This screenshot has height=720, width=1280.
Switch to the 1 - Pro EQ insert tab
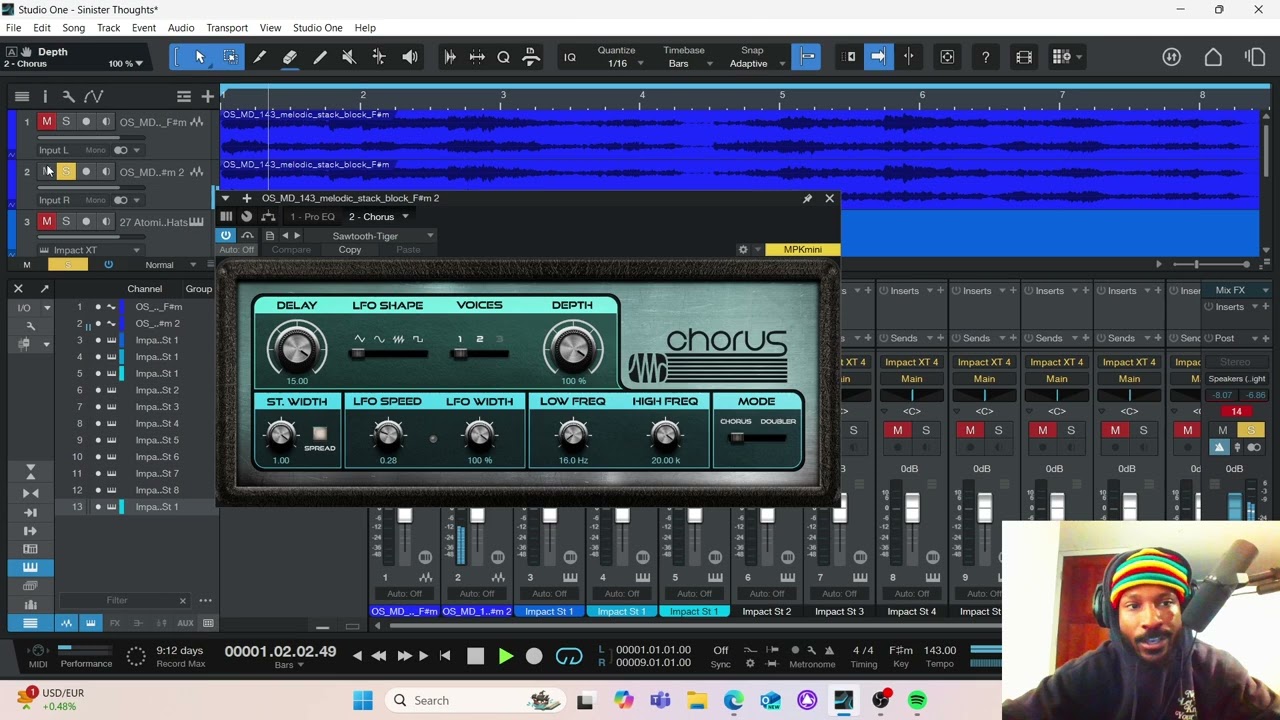click(313, 217)
